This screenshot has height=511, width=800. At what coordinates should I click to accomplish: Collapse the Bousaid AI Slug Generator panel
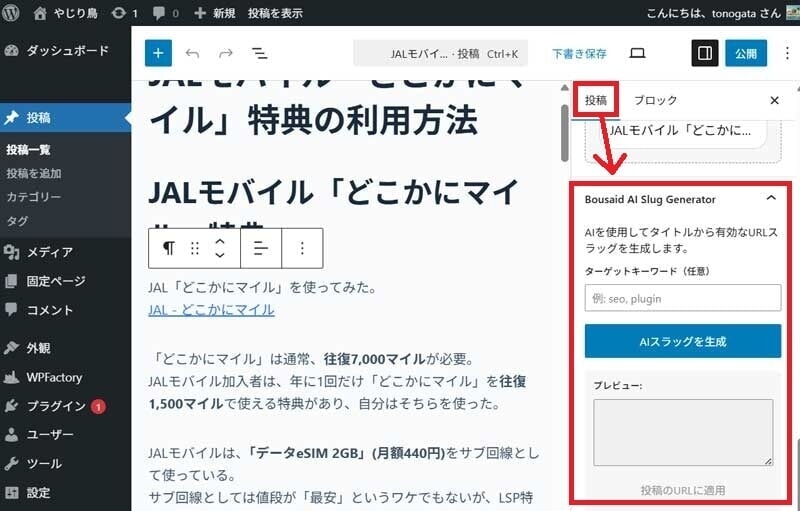coord(771,198)
